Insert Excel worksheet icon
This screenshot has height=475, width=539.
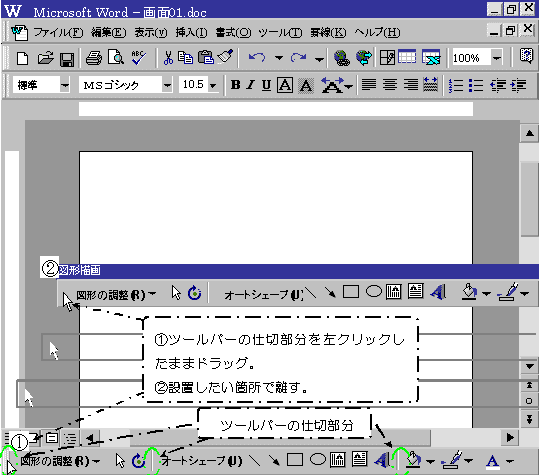pos(431,57)
